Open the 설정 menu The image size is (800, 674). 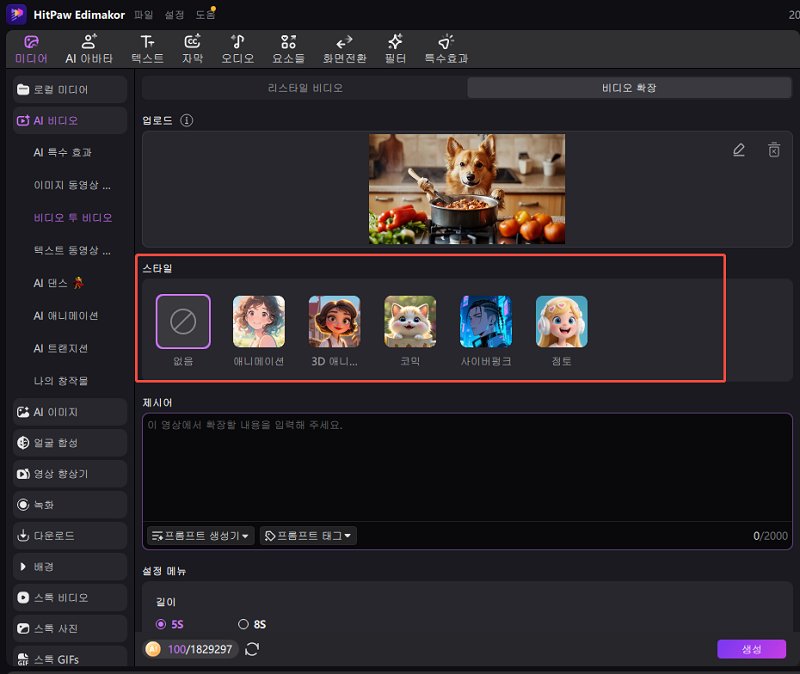pos(174,15)
